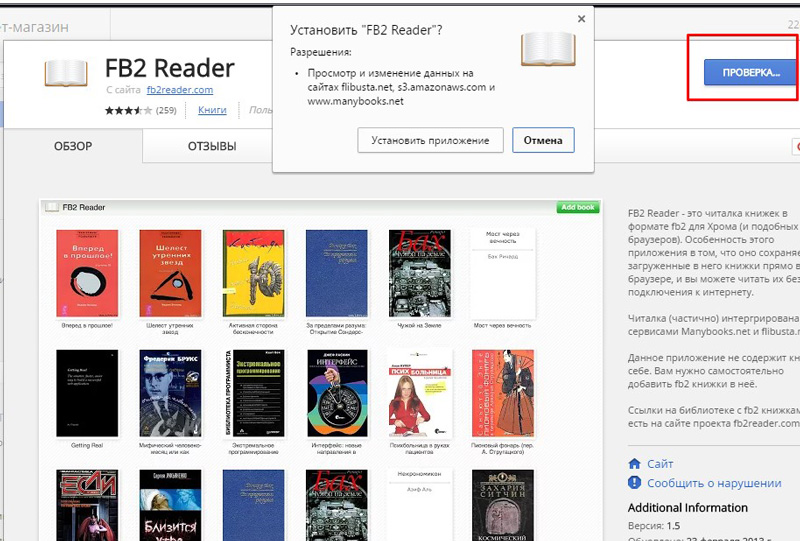
Task: Open the 'Книги' category link
Action: 212,109
